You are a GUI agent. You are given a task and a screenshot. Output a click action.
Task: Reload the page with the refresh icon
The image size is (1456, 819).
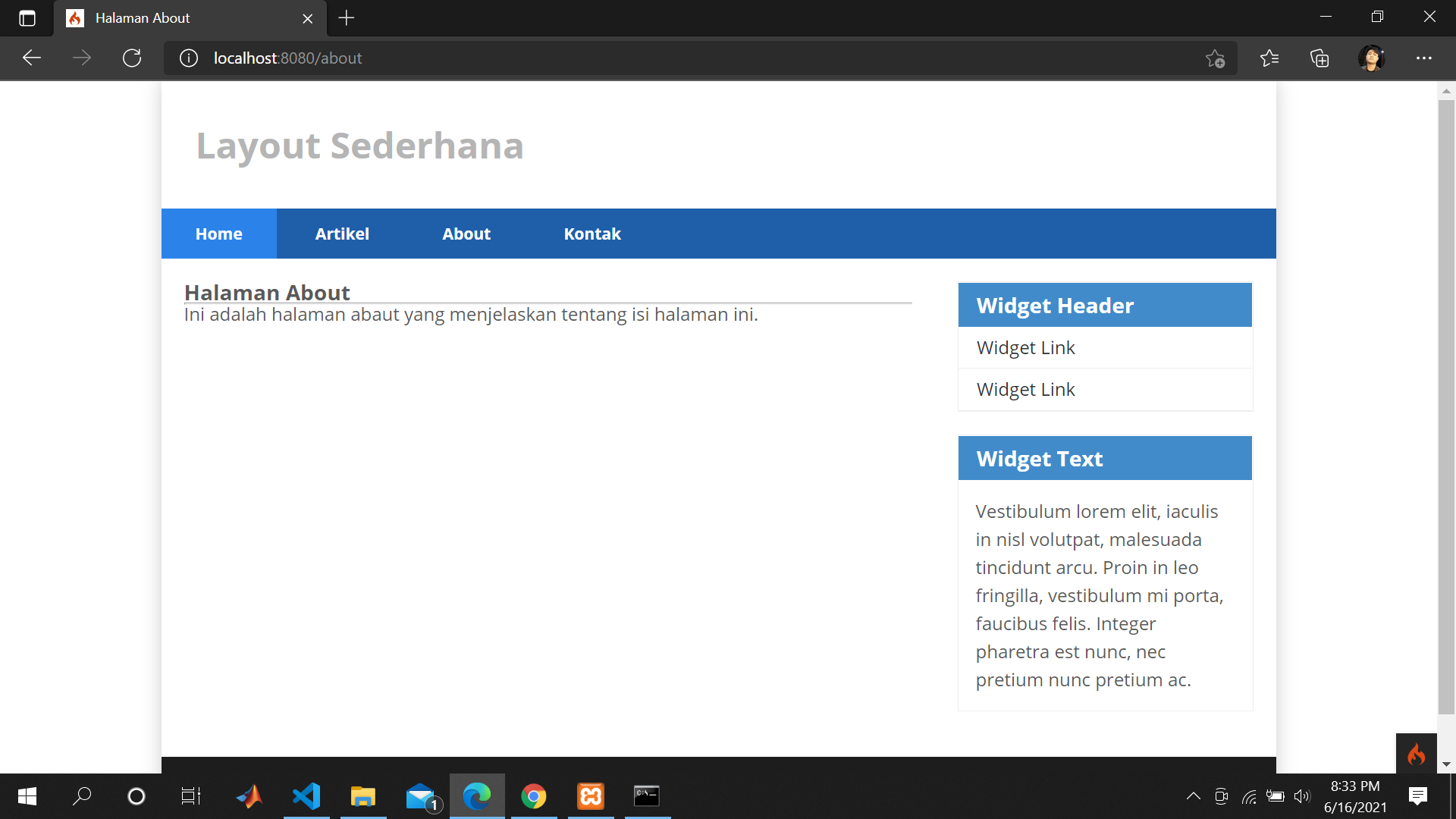click(131, 58)
